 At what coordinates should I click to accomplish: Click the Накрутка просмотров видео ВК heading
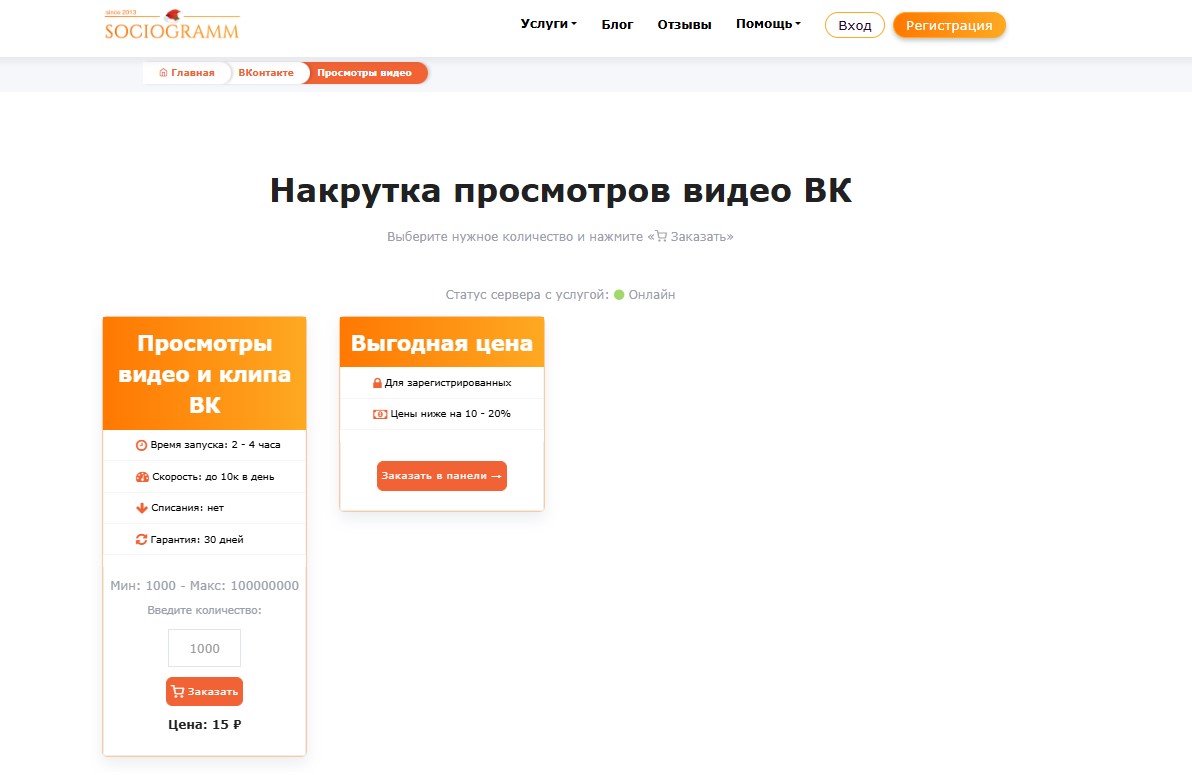click(561, 190)
